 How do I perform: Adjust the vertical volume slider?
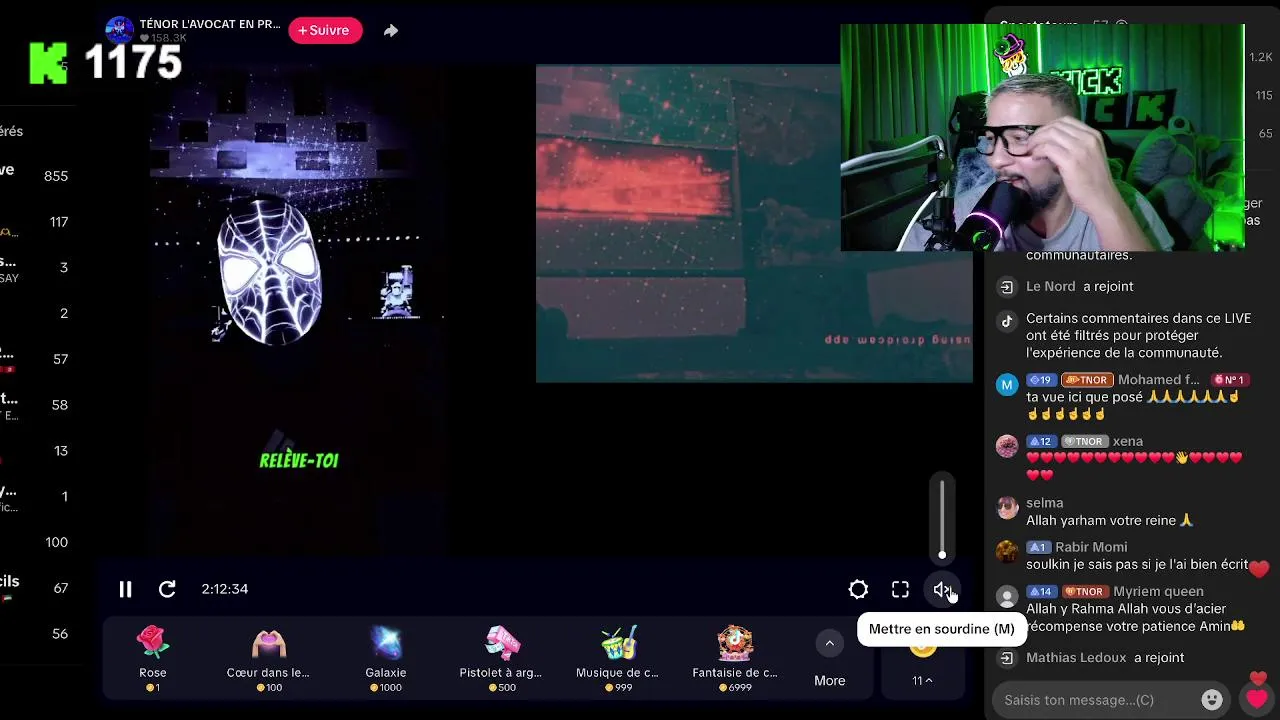coord(942,520)
